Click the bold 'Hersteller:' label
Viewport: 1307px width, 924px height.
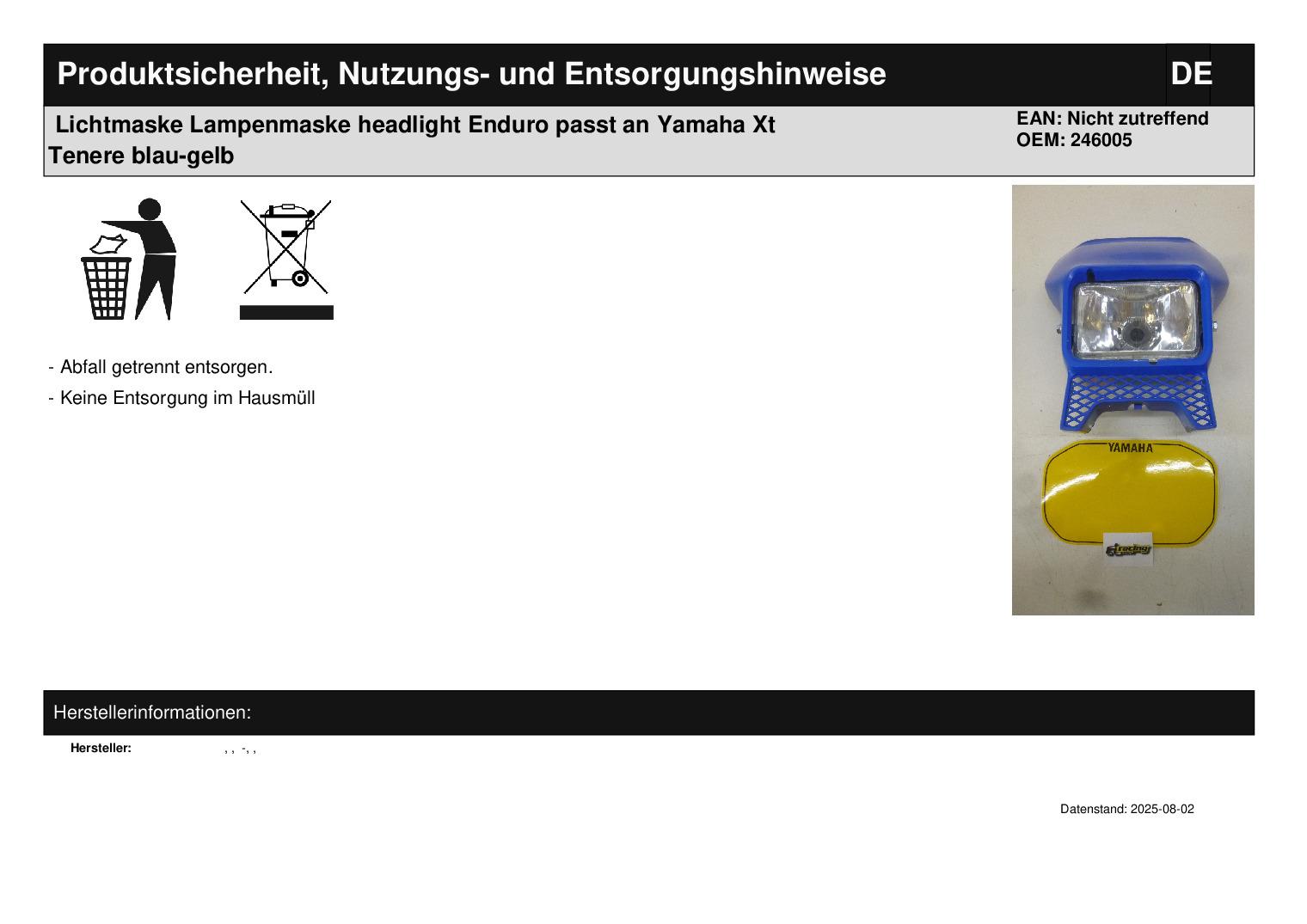tap(101, 749)
